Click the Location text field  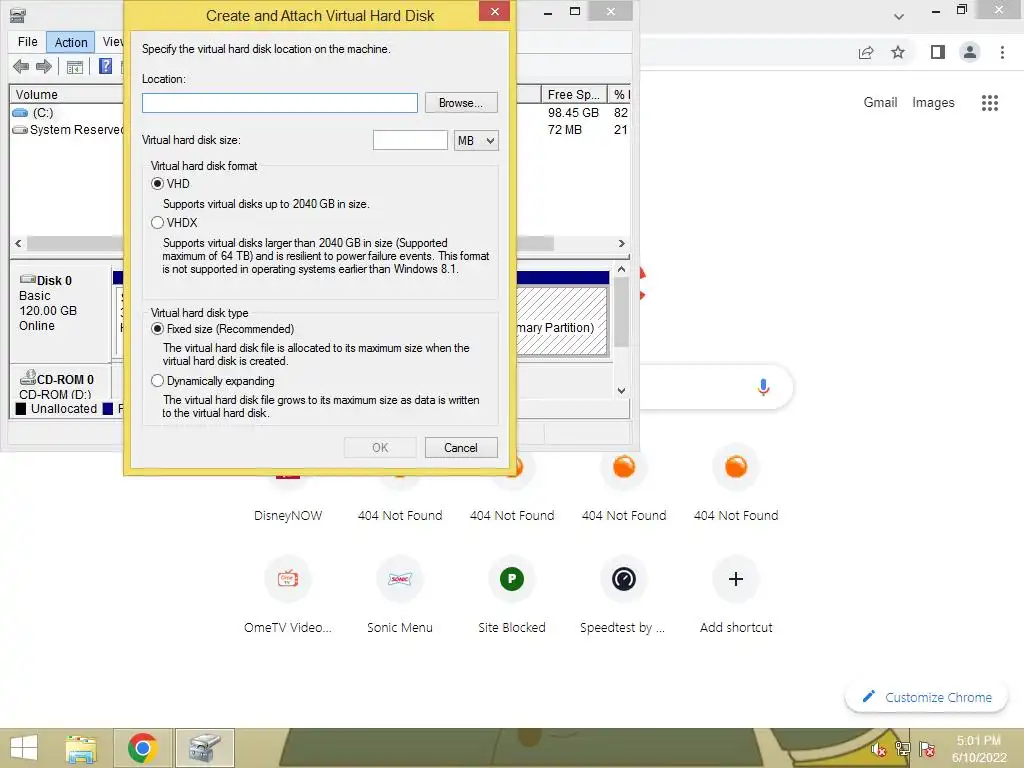(280, 103)
